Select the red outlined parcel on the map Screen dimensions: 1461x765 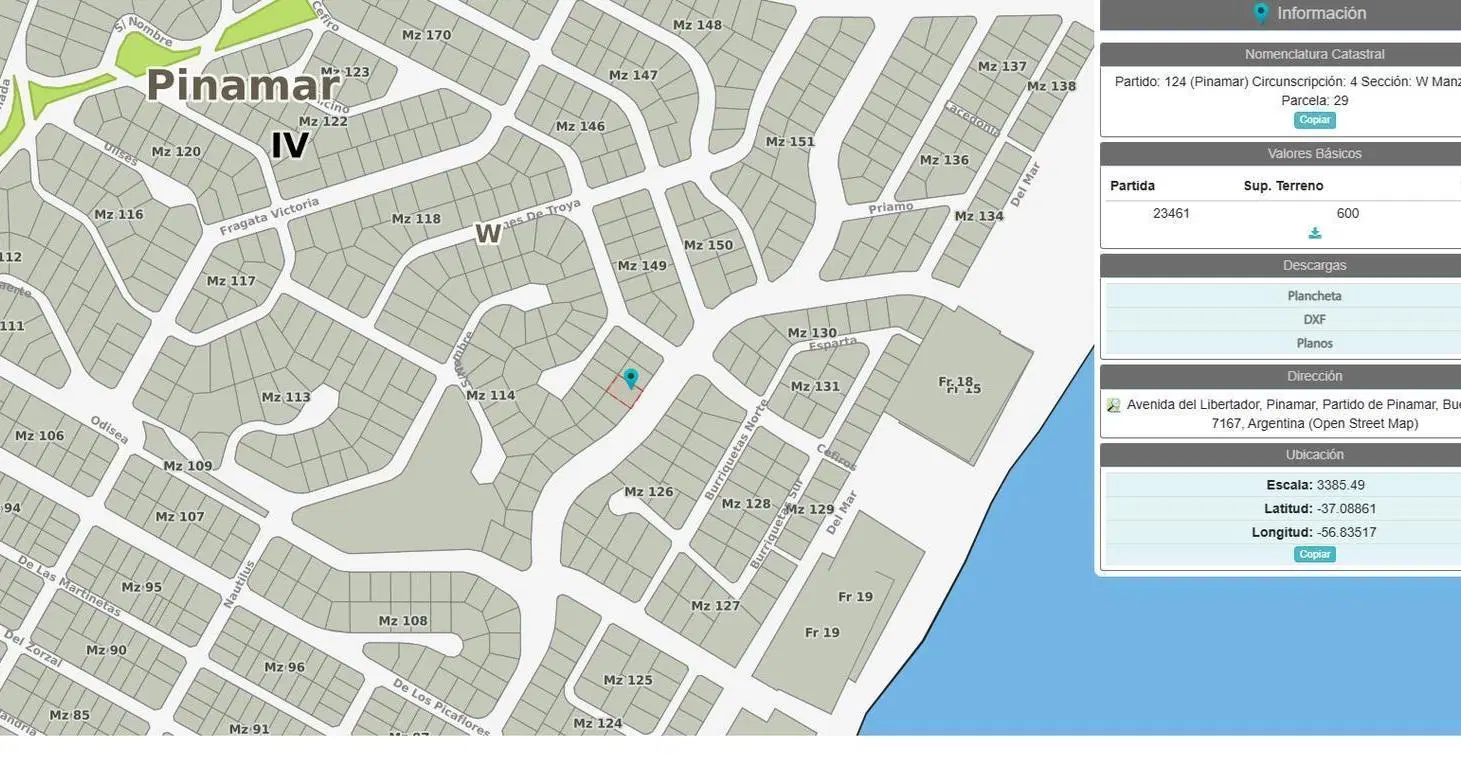point(624,392)
